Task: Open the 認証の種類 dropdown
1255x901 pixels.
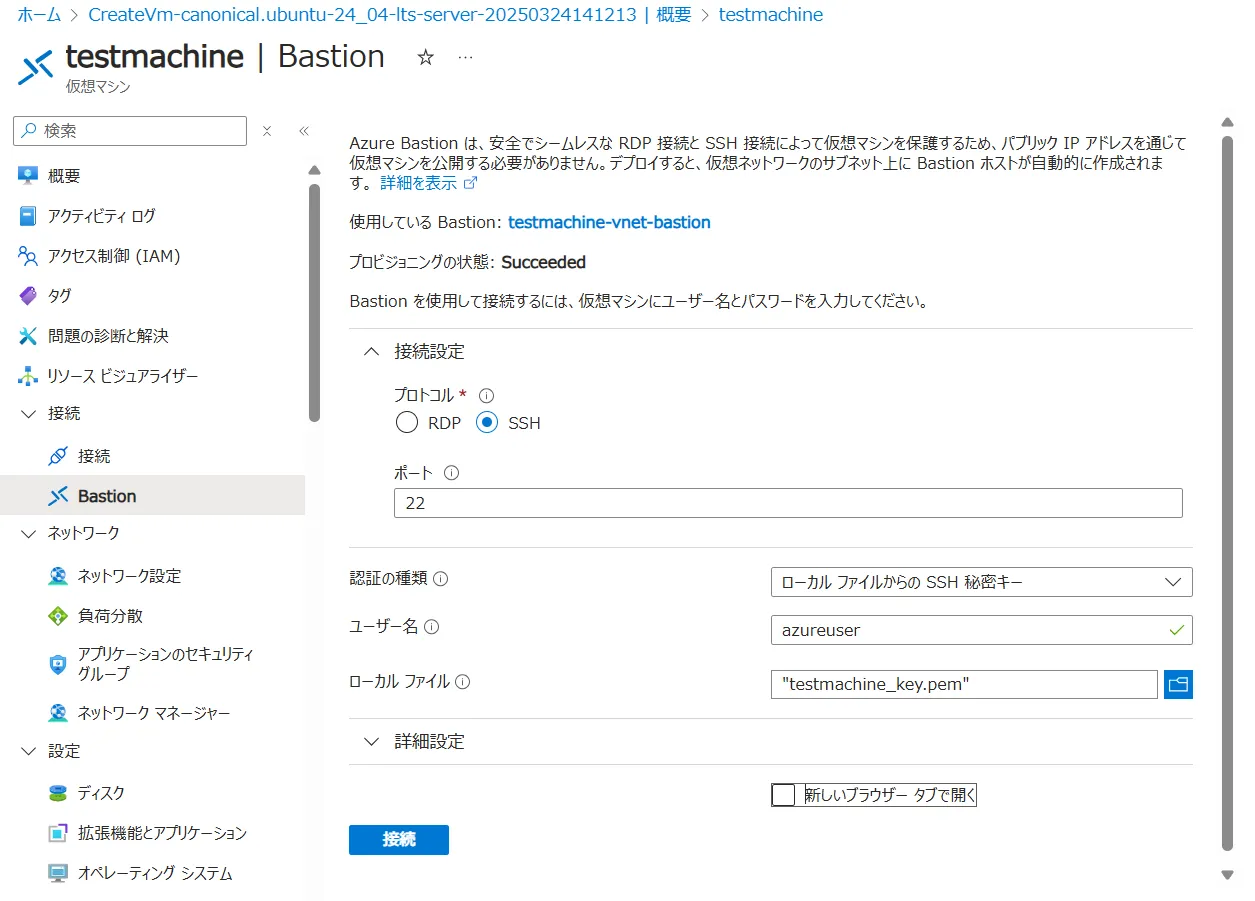Action: point(981,582)
